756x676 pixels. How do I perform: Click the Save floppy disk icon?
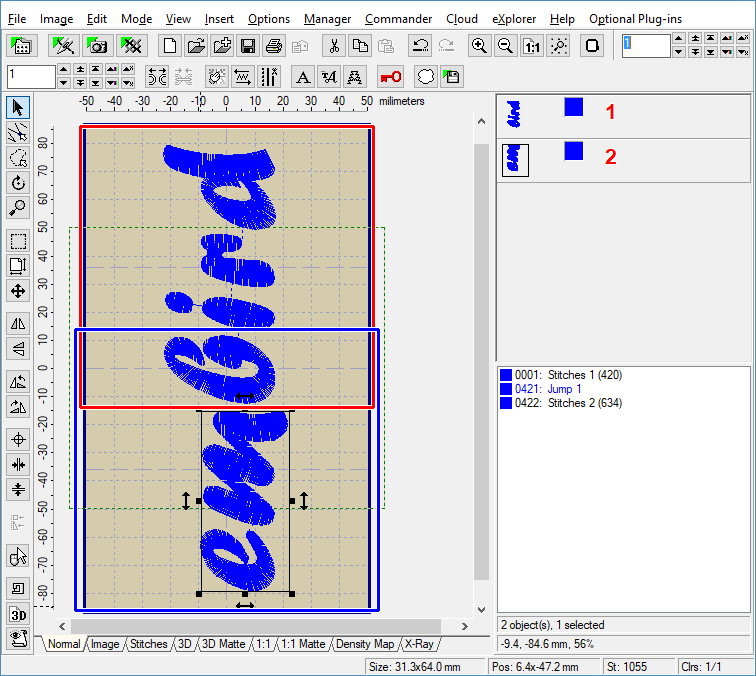[247, 46]
